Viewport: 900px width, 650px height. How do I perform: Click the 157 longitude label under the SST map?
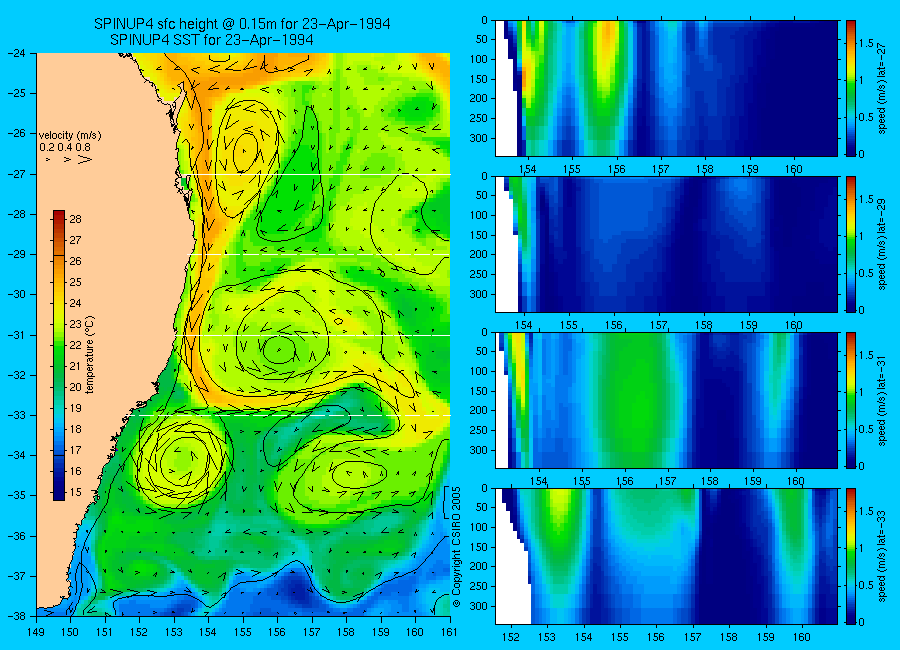pos(312,632)
